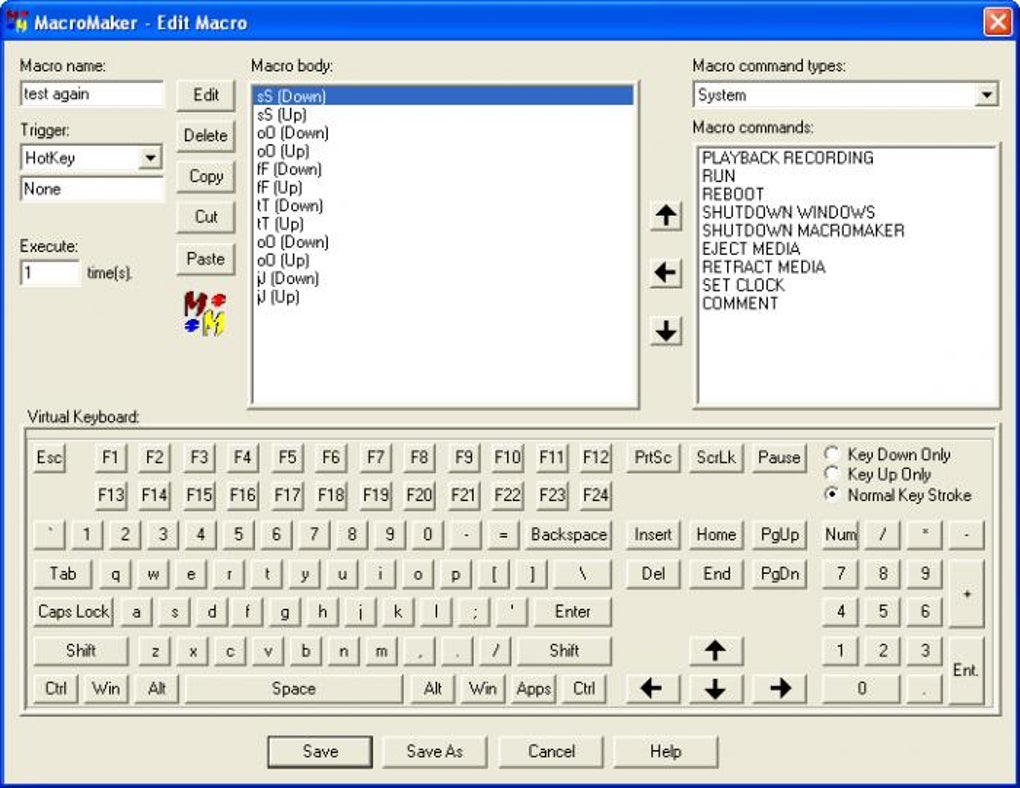
Task: Click the numpad Ent. key
Action: 966,670
